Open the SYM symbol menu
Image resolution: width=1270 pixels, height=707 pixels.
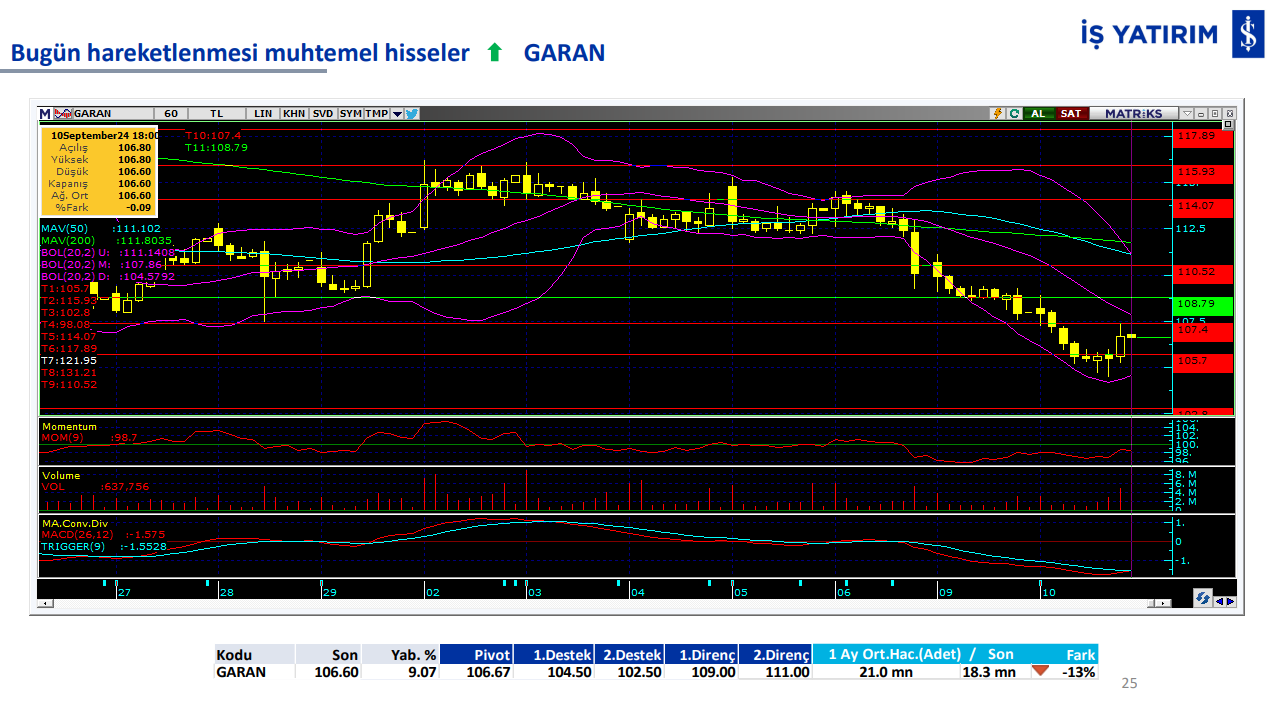pos(350,114)
